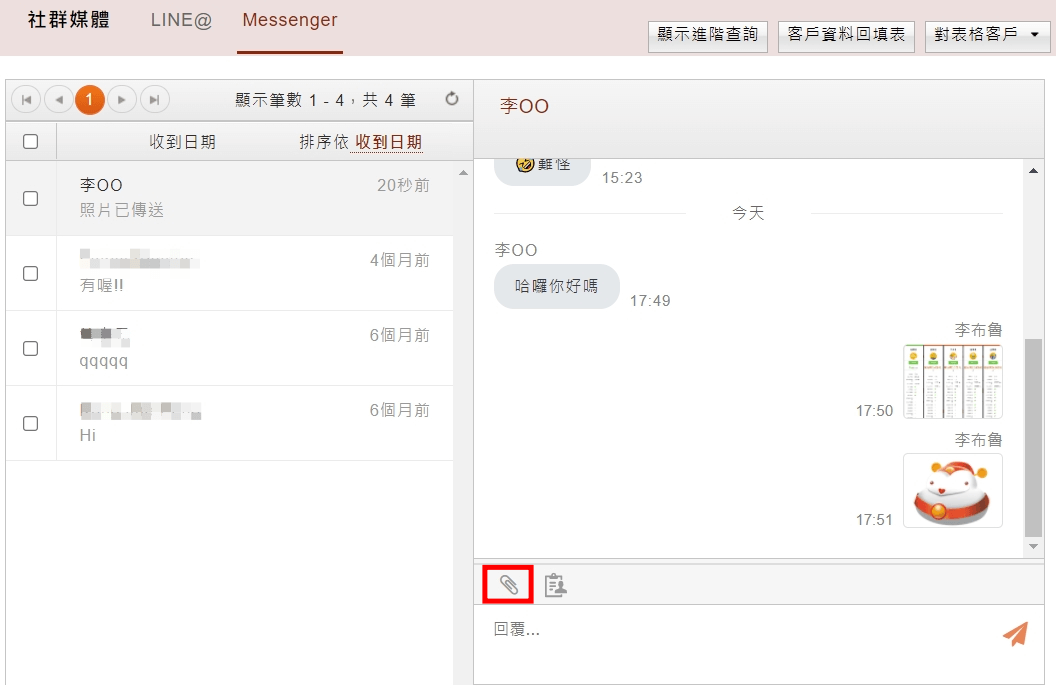
Task: Select checkbox next to the qqqqq message
Action: (x=31, y=348)
